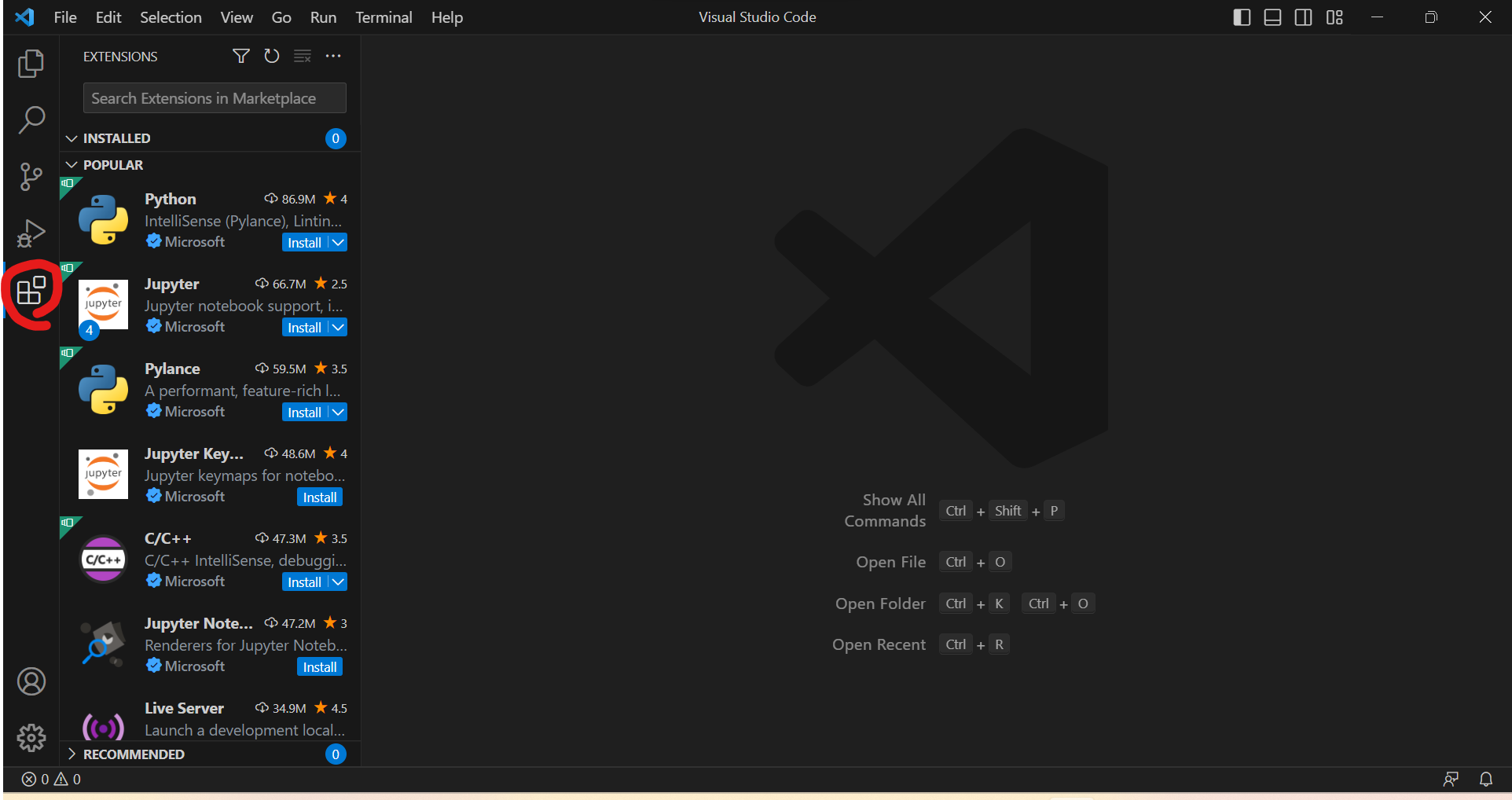Toggle the Secondary Side Bar layout icon

[1303, 17]
